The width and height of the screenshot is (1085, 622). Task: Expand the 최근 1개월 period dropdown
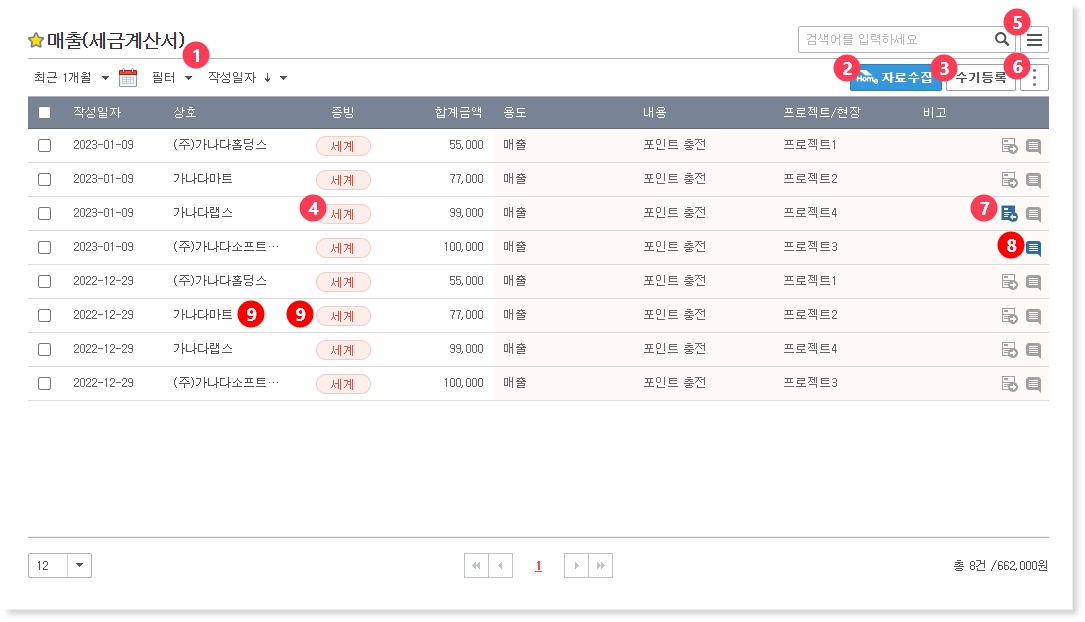click(71, 78)
